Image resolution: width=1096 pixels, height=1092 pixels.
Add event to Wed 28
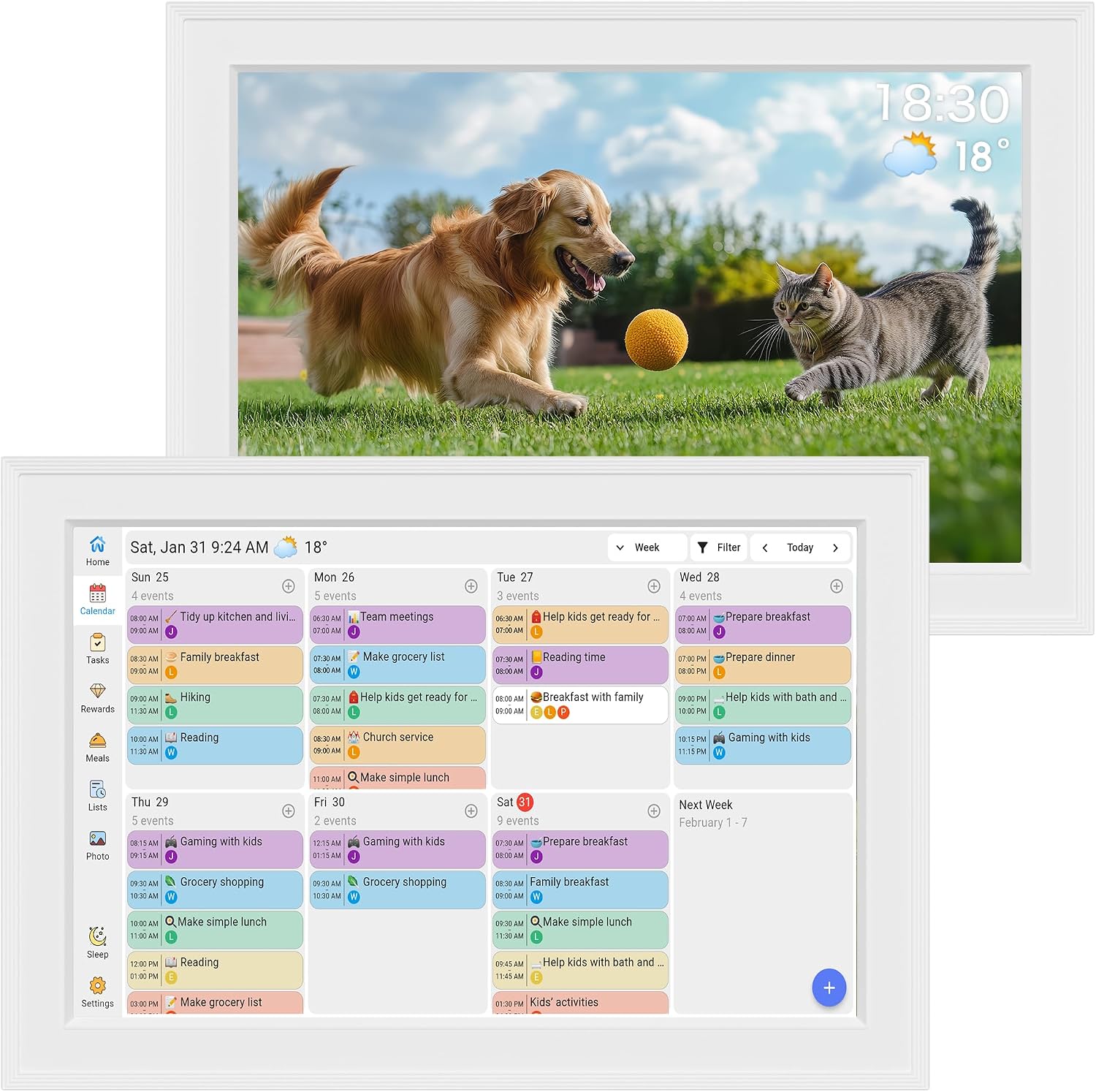[837, 586]
